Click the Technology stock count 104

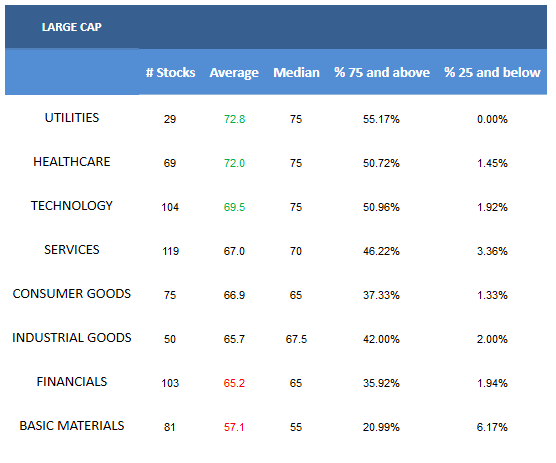(170, 207)
